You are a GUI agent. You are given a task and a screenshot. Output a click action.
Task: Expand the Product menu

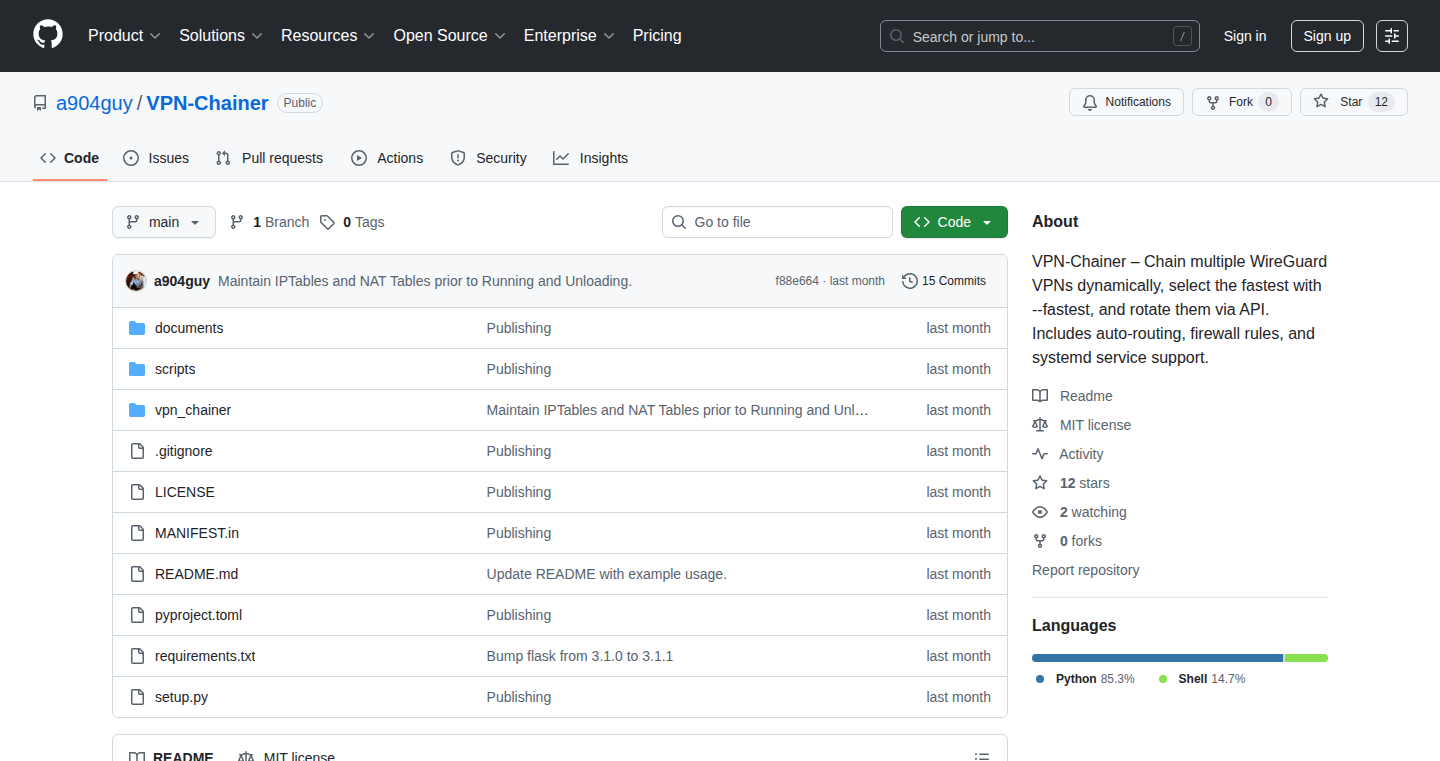click(124, 35)
